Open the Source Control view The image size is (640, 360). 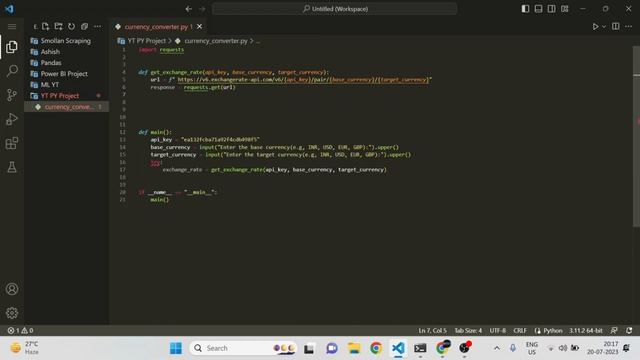[12, 95]
